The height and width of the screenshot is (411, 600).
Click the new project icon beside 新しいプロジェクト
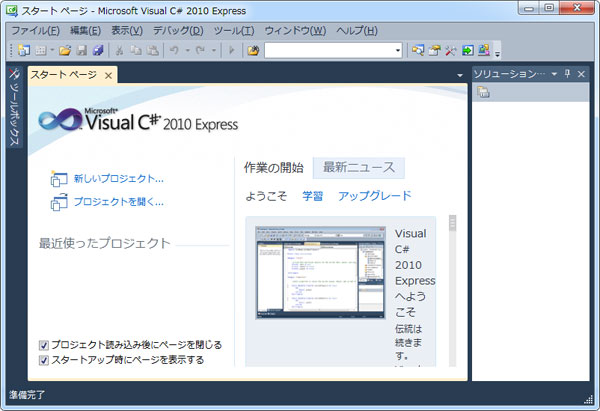(x=59, y=179)
